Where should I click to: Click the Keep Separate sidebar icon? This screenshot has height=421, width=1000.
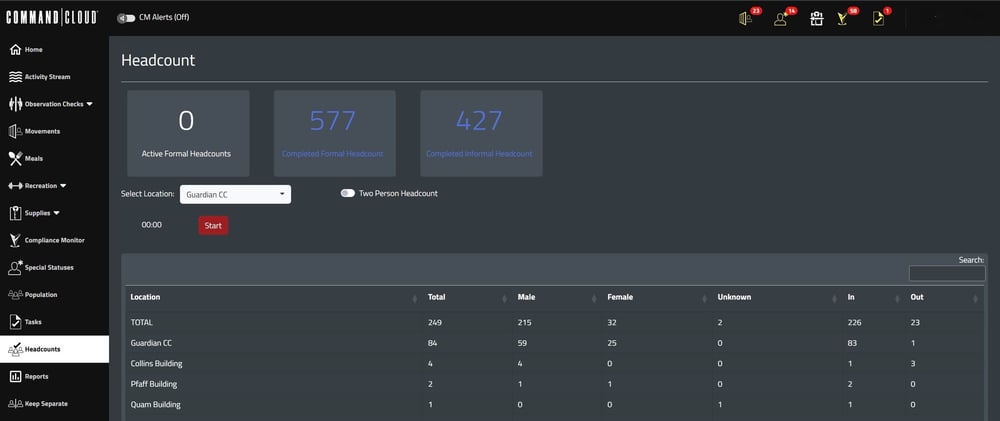click(x=16, y=404)
